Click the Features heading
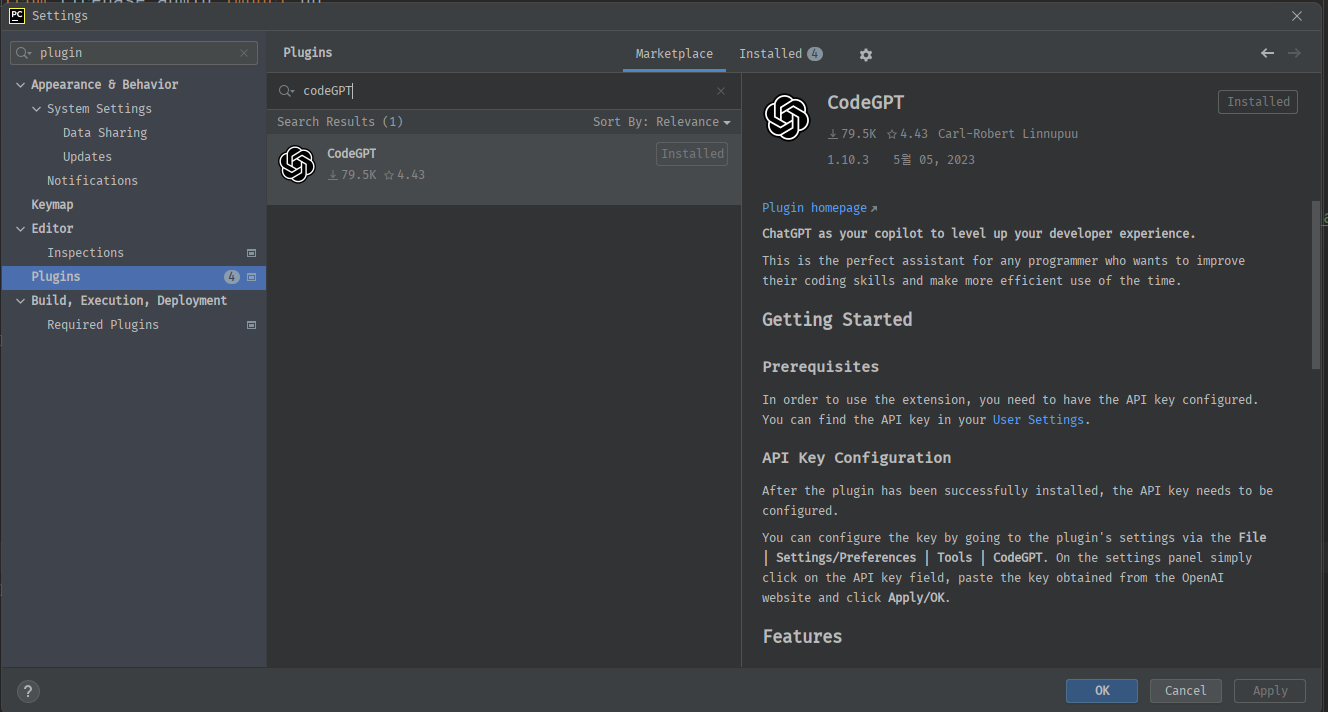Screen dimensions: 1328x712 coord(802,637)
